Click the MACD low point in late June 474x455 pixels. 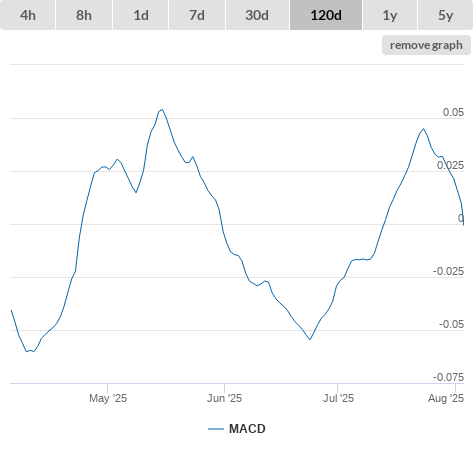click(310, 339)
